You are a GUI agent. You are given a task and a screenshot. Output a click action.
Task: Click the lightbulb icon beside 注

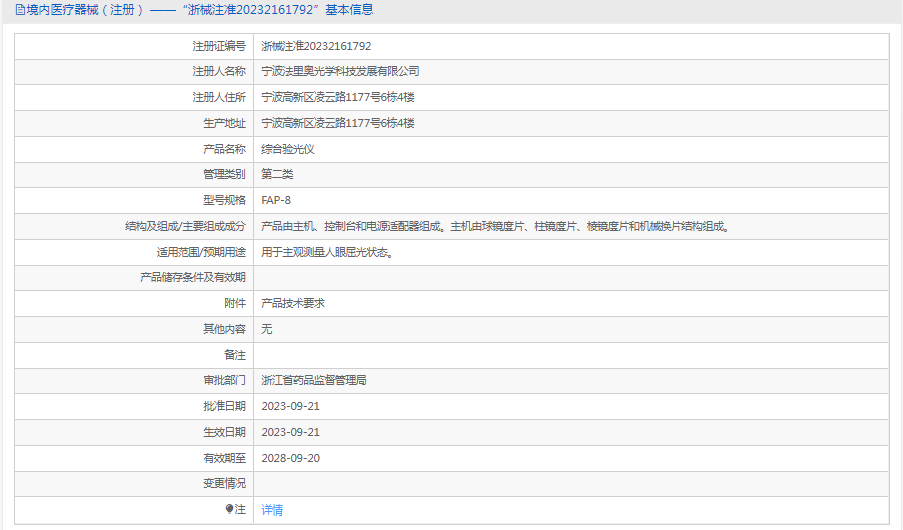click(229, 509)
